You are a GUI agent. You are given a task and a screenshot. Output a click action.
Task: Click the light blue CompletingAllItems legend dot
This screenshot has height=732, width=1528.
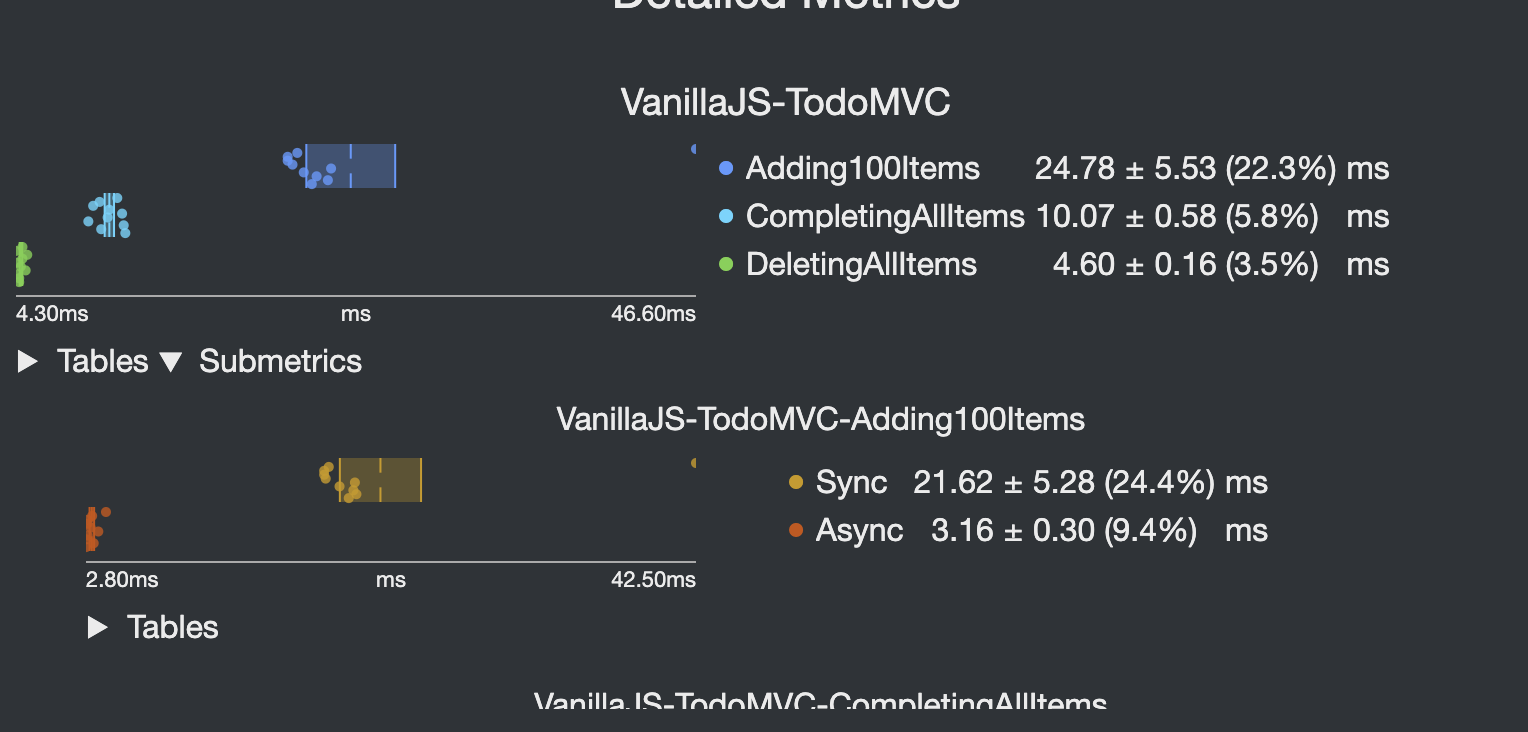pyautogui.click(x=727, y=216)
